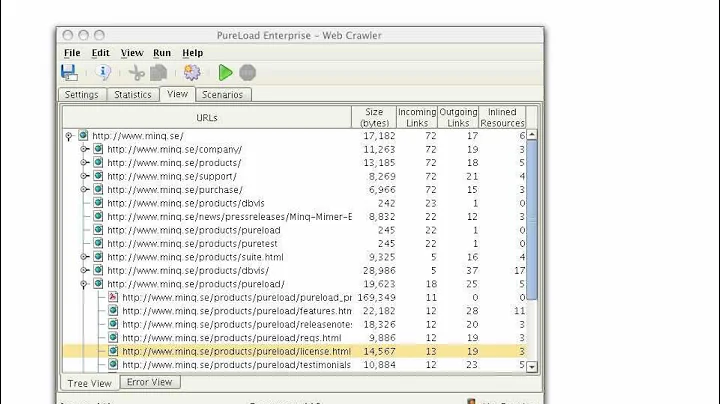Click the scrollbar down arrow
This screenshot has width=720, height=404.
pos(532,367)
